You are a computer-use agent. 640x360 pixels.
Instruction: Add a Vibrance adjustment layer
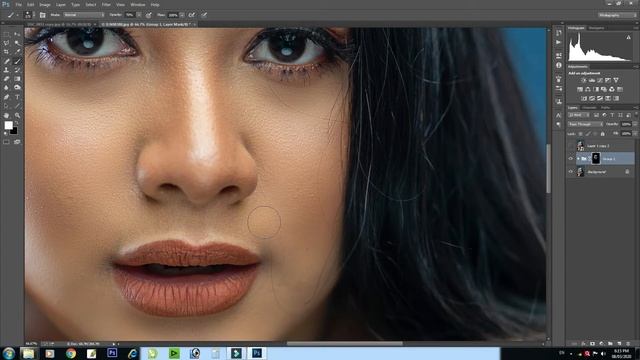pos(616,80)
